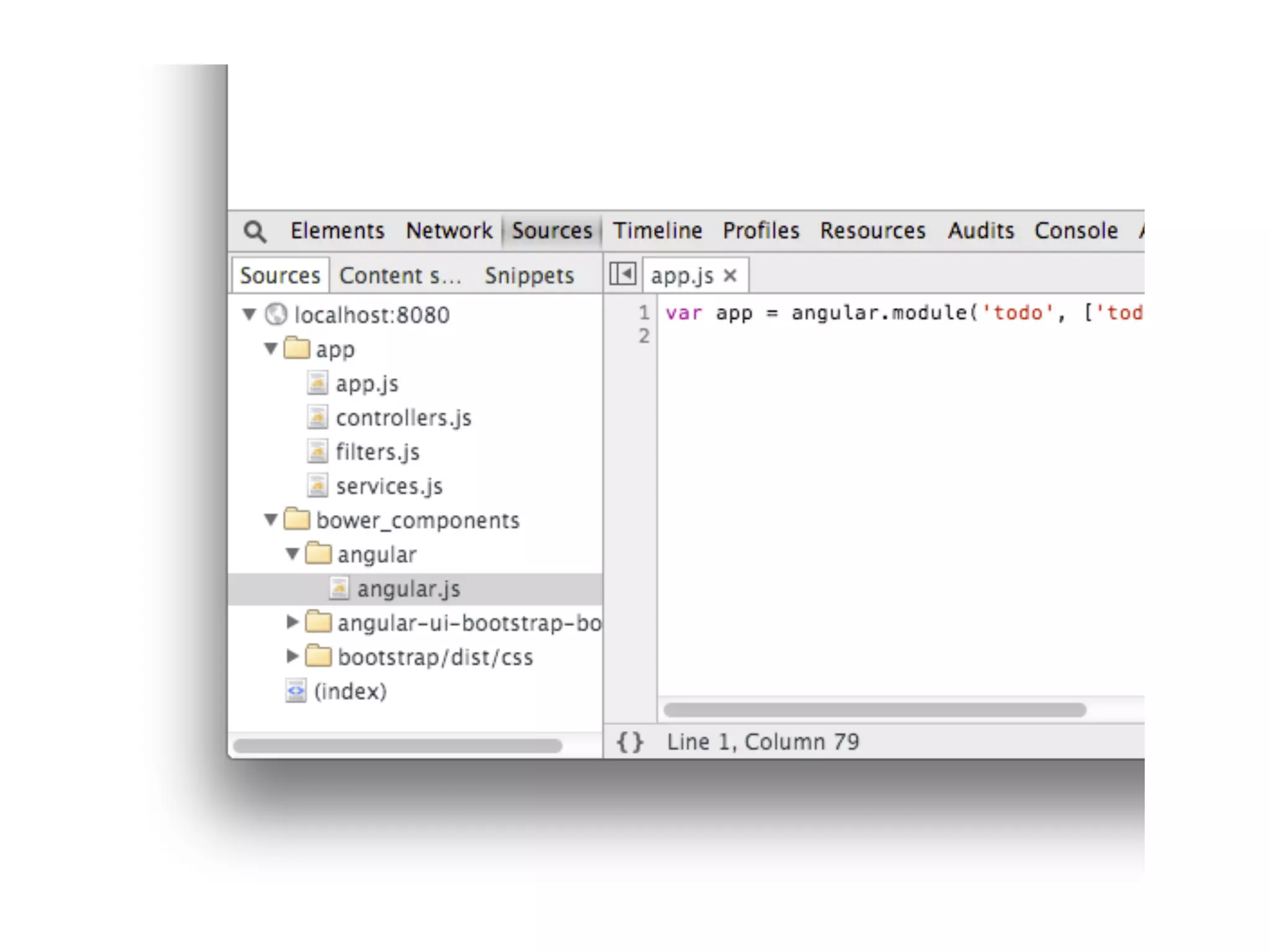Collapse the app folder arrow

tap(271, 348)
